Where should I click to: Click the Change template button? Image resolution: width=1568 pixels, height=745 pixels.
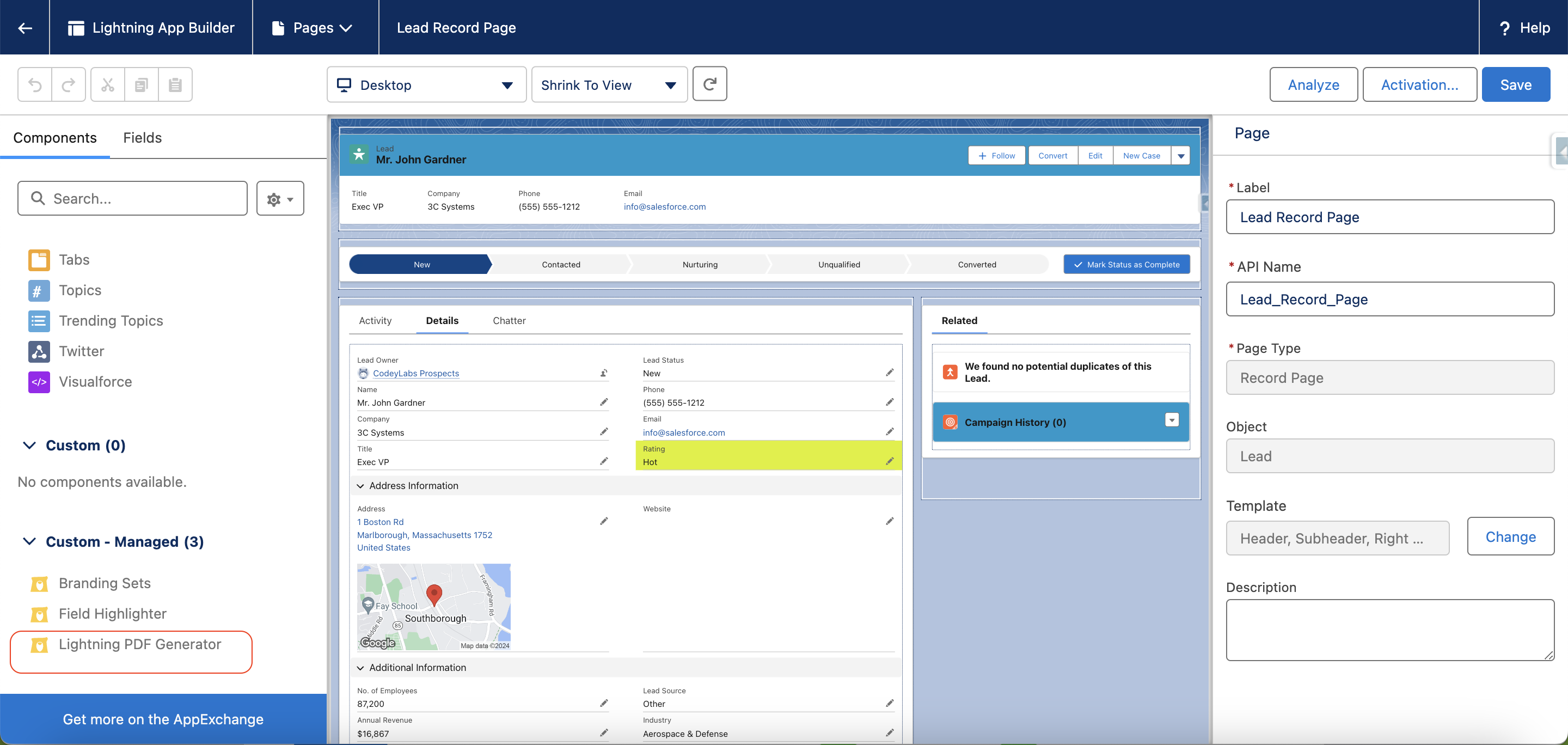coord(1510,536)
